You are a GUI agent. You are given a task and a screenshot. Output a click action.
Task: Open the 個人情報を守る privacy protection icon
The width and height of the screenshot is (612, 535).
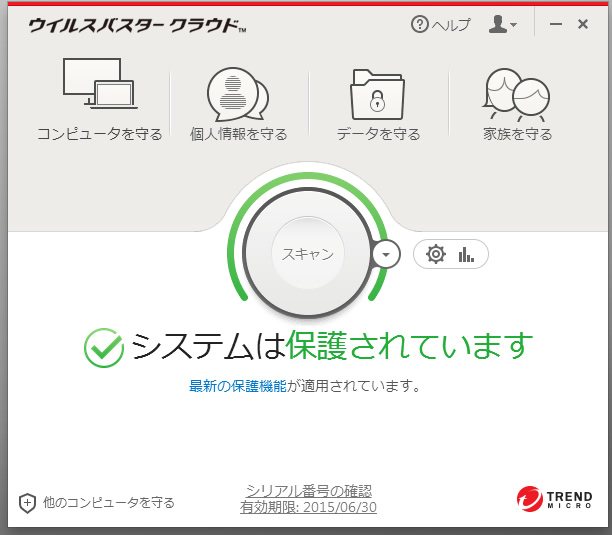pos(238,94)
